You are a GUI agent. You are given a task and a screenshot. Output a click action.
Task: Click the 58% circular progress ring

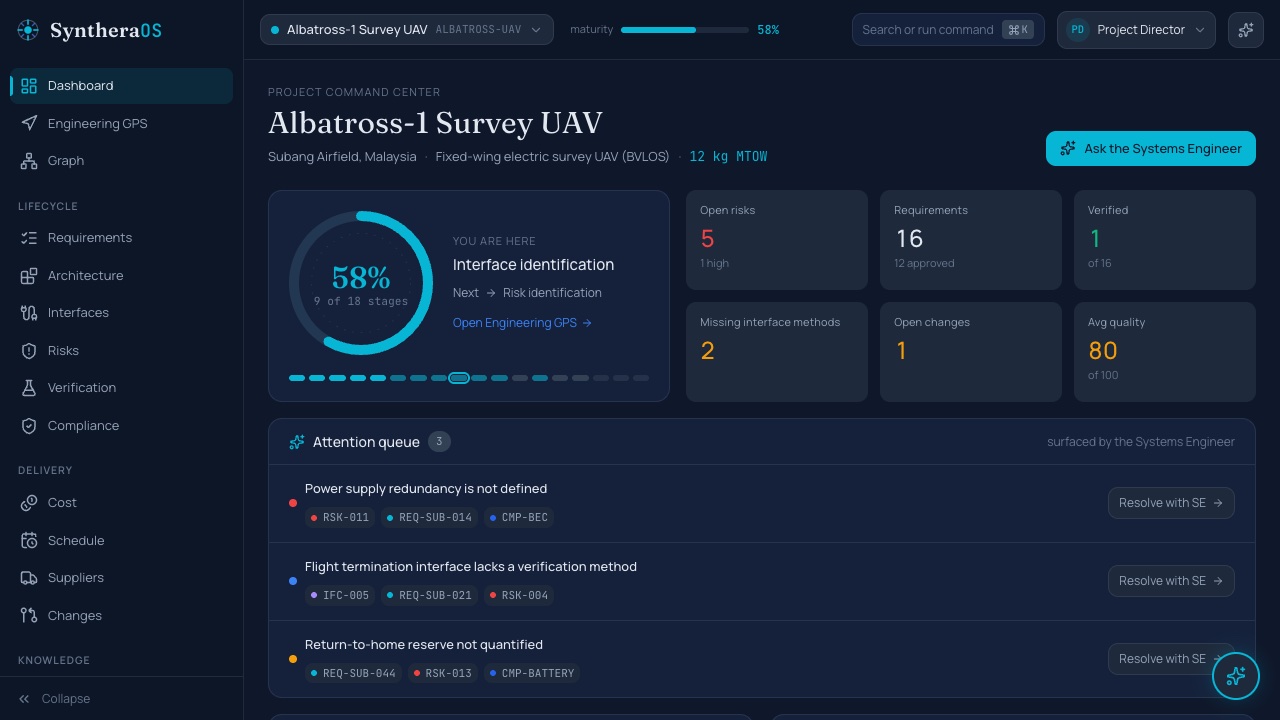(361, 283)
